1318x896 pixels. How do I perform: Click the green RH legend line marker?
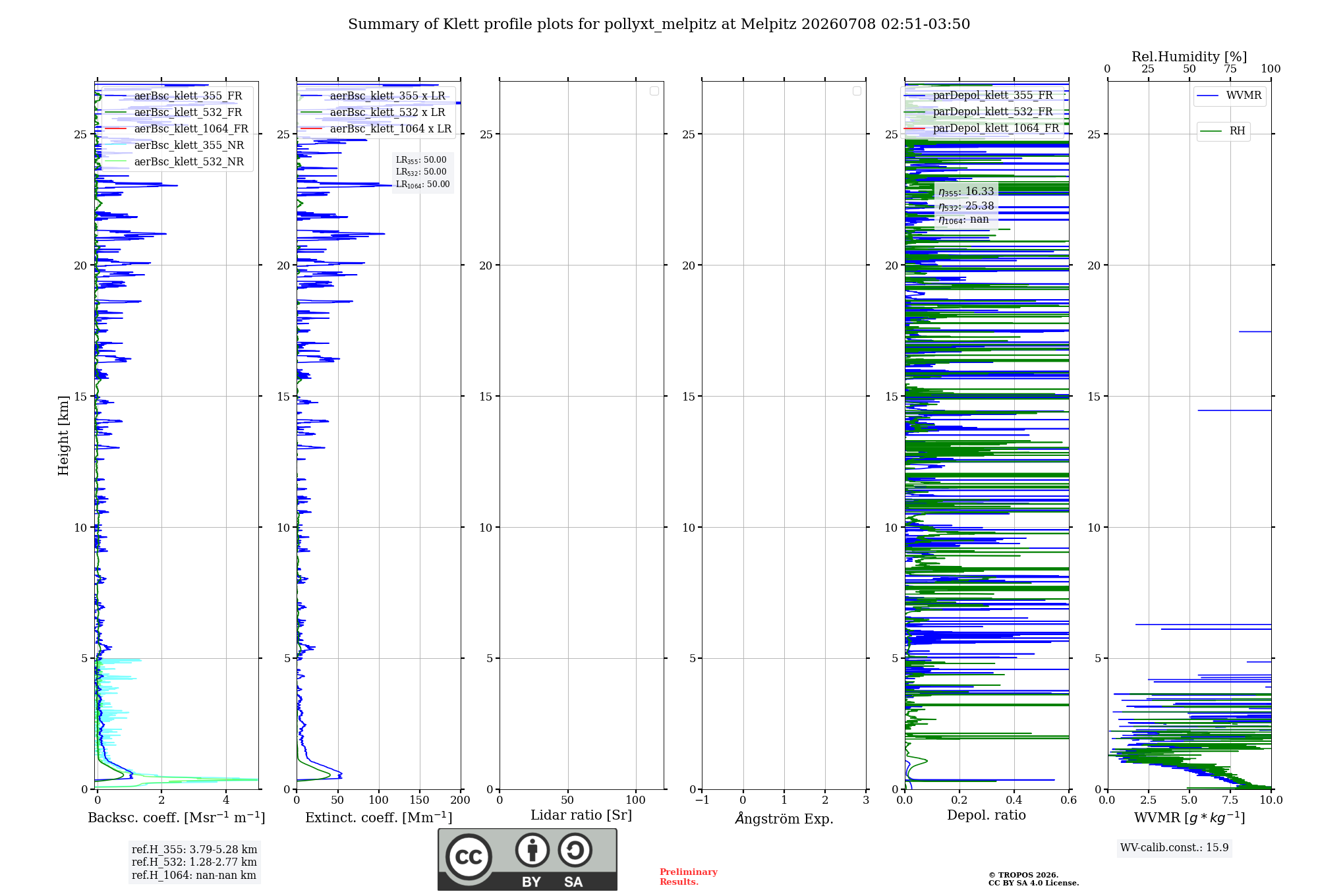(x=1211, y=131)
